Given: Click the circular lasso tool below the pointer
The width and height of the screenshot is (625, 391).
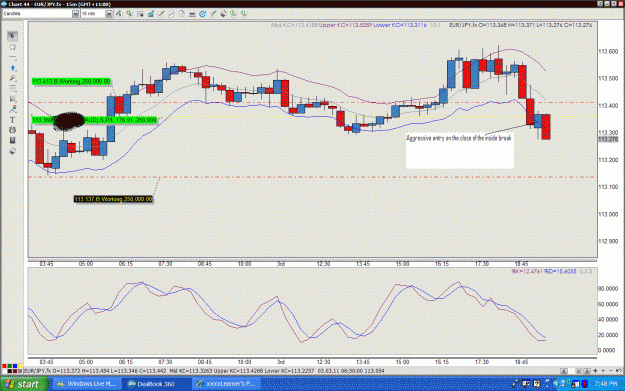Looking at the screenshot, I should pos(12,47).
